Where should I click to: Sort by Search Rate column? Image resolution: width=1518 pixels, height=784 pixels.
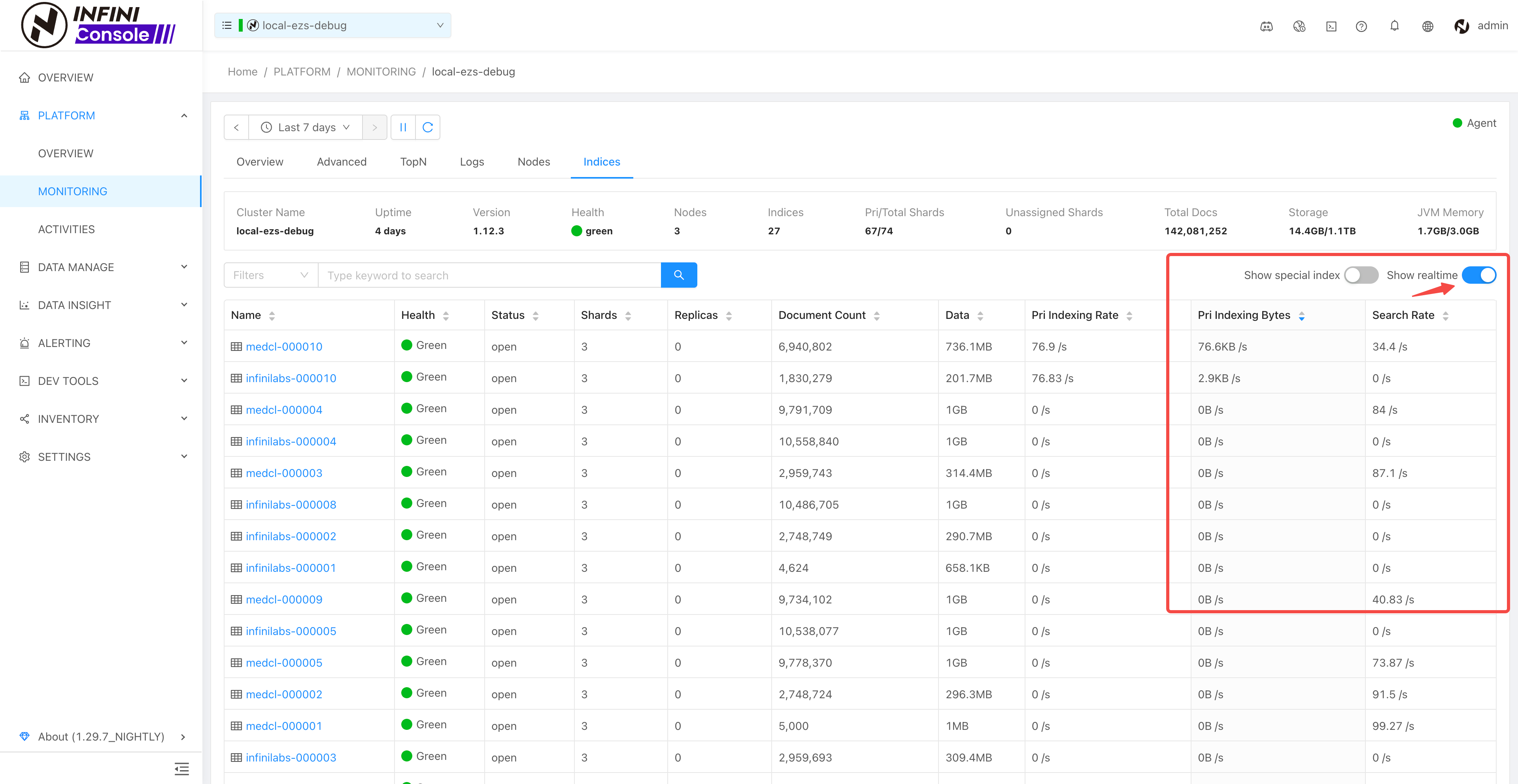coord(1446,316)
